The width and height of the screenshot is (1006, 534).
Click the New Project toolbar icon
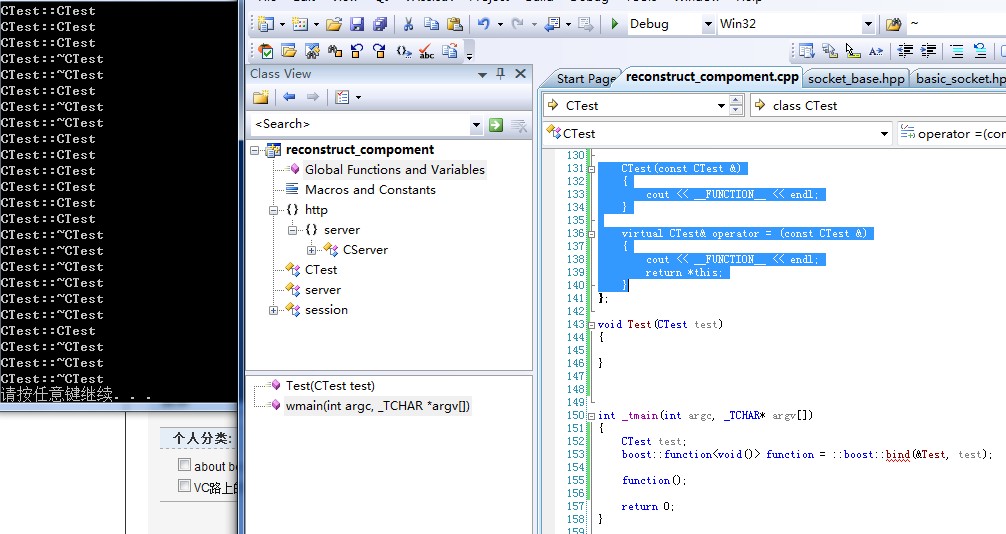point(266,24)
